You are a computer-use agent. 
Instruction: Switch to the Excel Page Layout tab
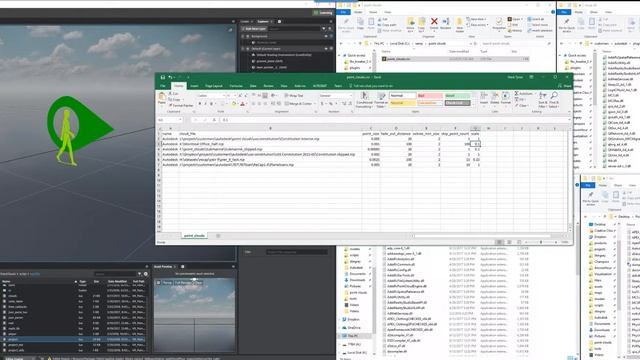click(213, 86)
